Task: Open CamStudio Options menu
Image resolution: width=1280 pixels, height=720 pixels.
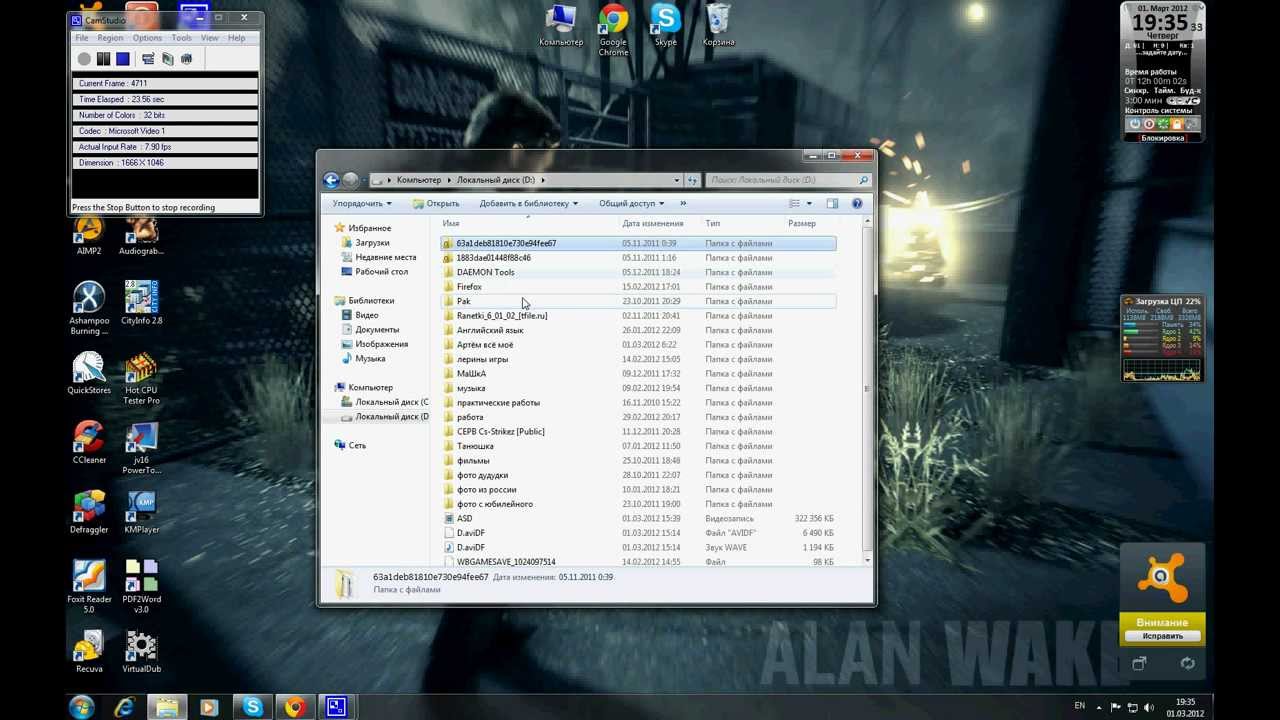Action: tap(147, 38)
